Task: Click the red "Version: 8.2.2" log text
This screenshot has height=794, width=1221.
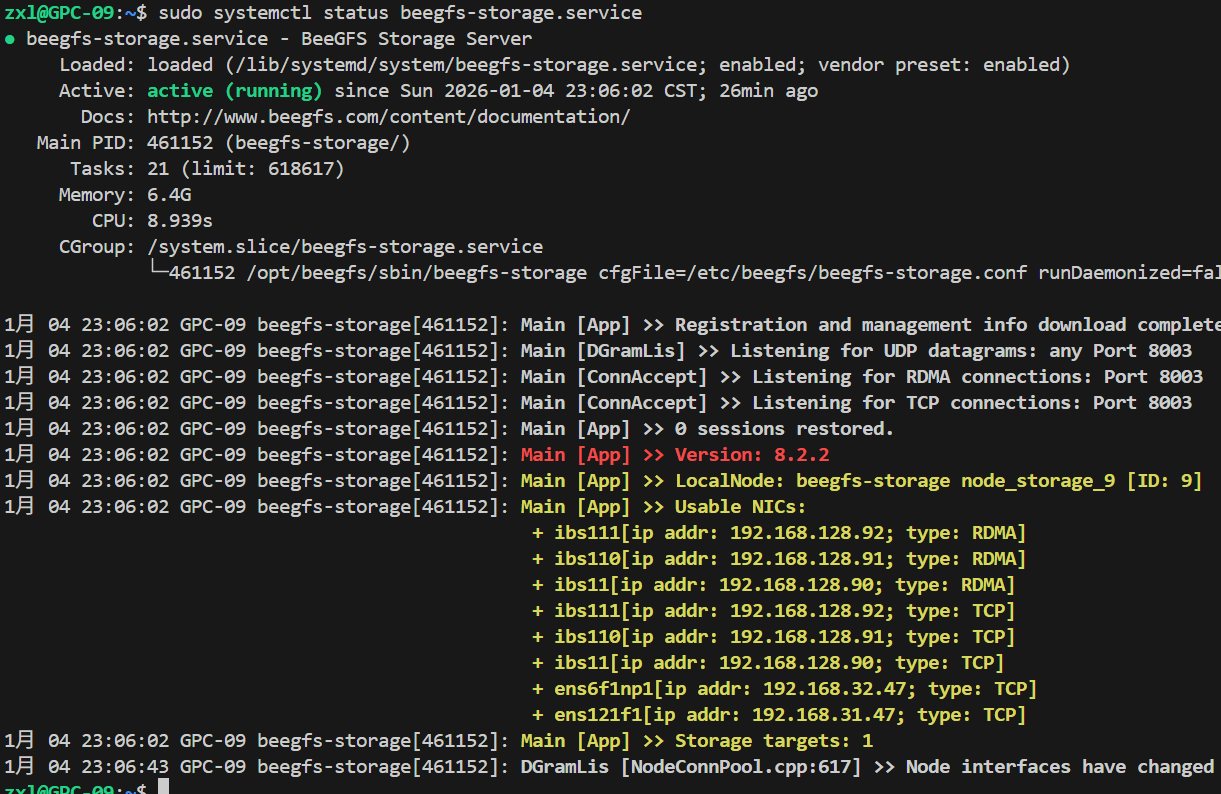Action: point(751,455)
